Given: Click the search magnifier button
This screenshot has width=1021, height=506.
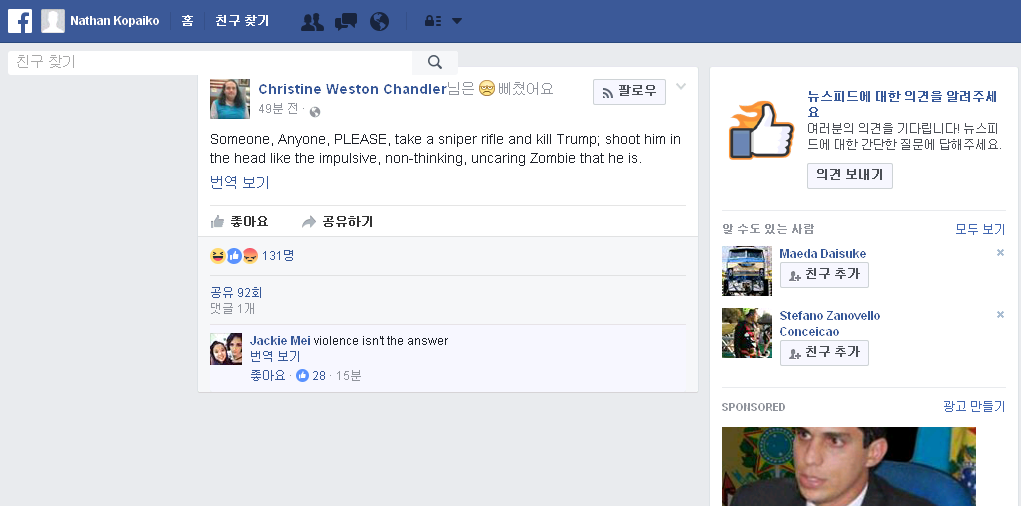Looking at the screenshot, I should [x=435, y=63].
